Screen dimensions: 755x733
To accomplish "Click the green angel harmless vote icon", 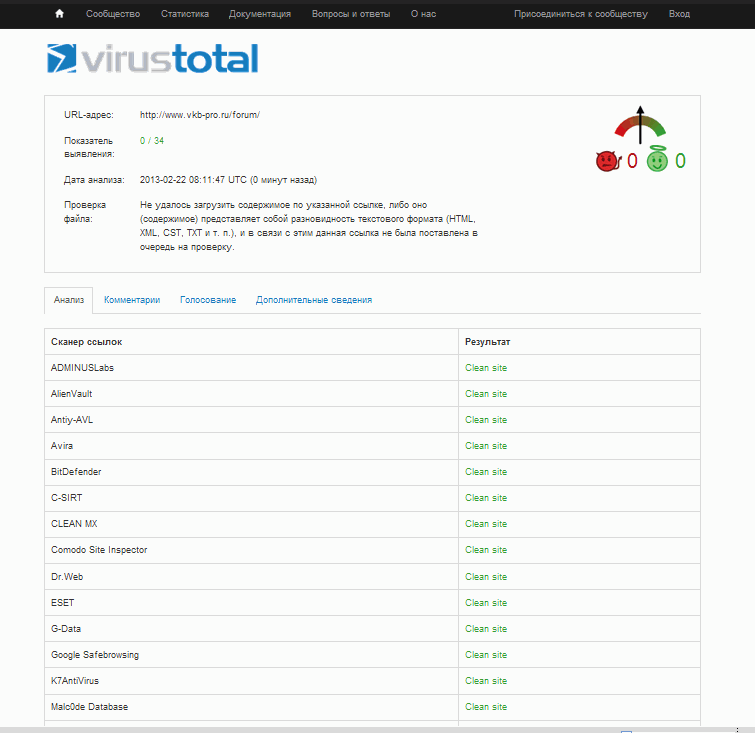I will (657, 158).
